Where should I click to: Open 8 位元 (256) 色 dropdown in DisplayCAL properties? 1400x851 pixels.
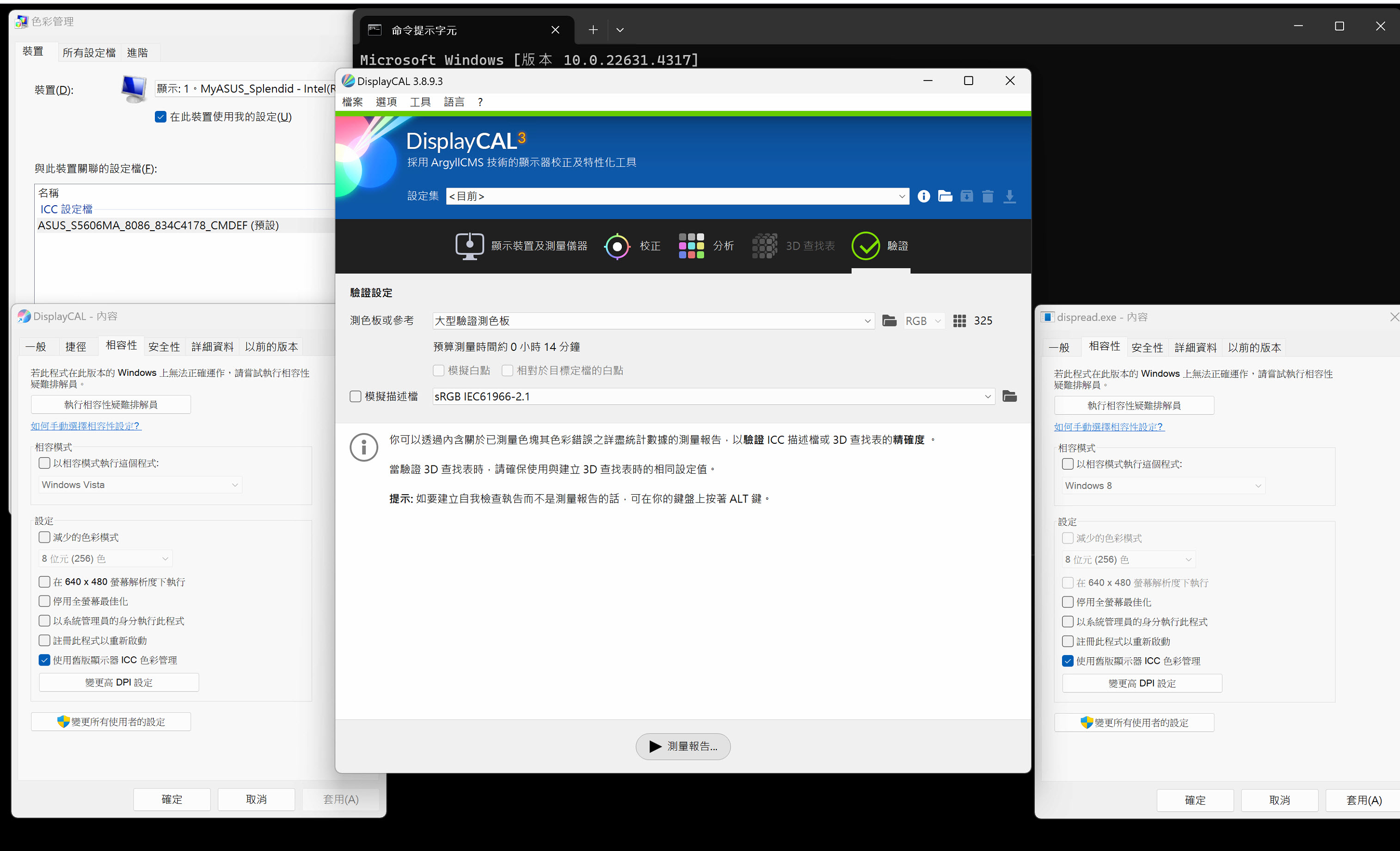105,558
